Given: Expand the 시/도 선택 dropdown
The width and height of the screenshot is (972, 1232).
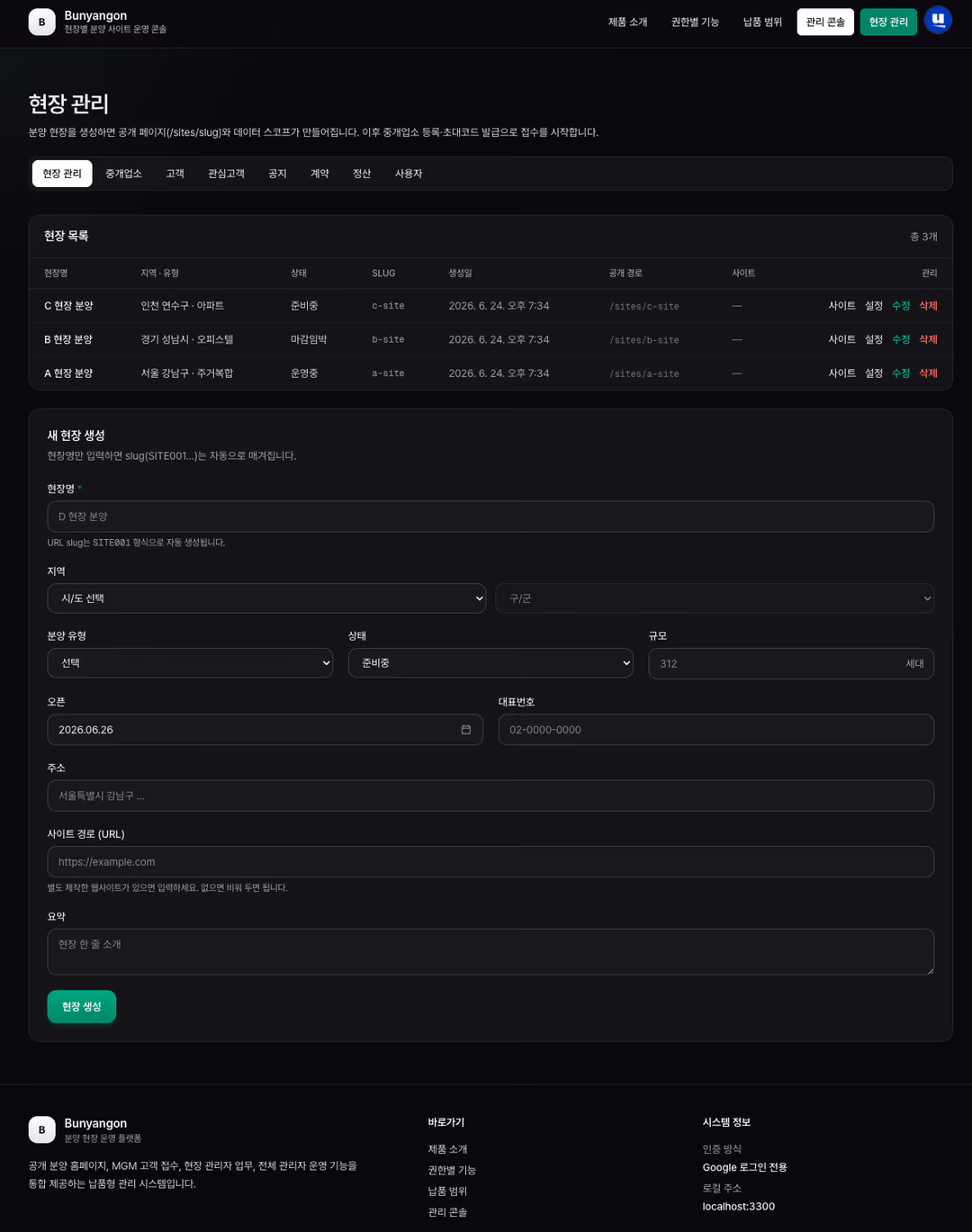Looking at the screenshot, I should (266, 598).
